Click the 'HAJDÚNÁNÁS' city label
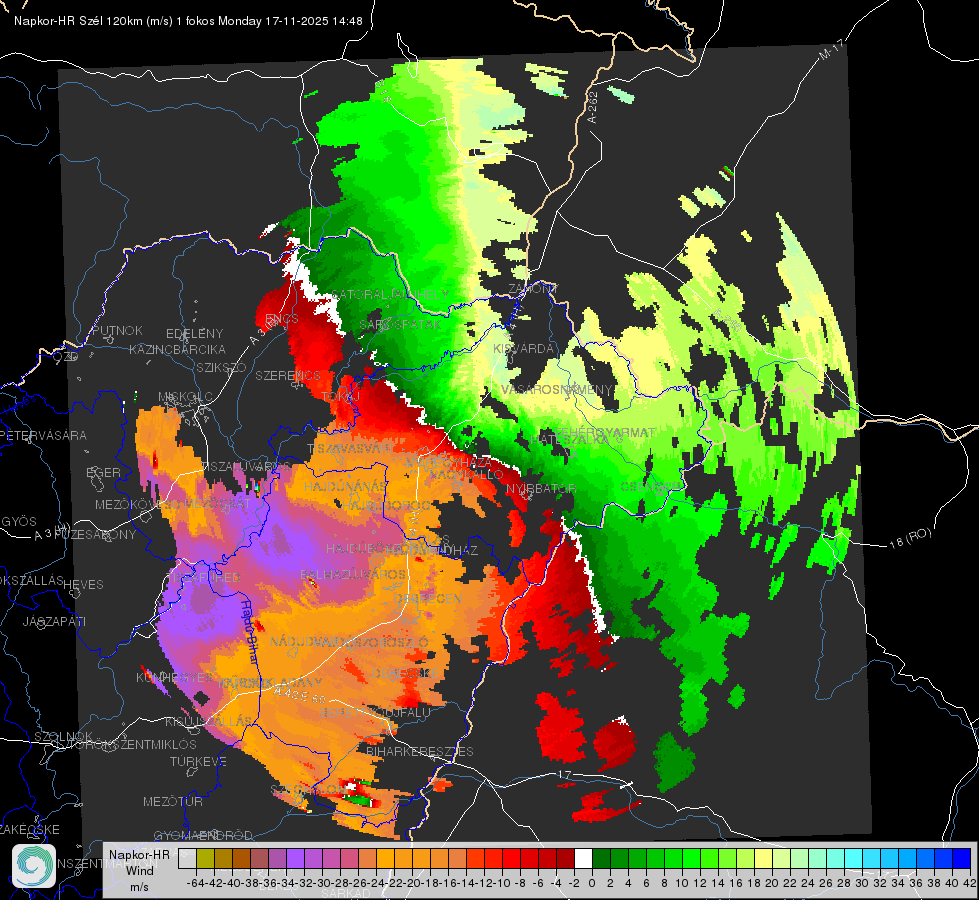The width and height of the screenshot is (979, 900). [346, 486]
